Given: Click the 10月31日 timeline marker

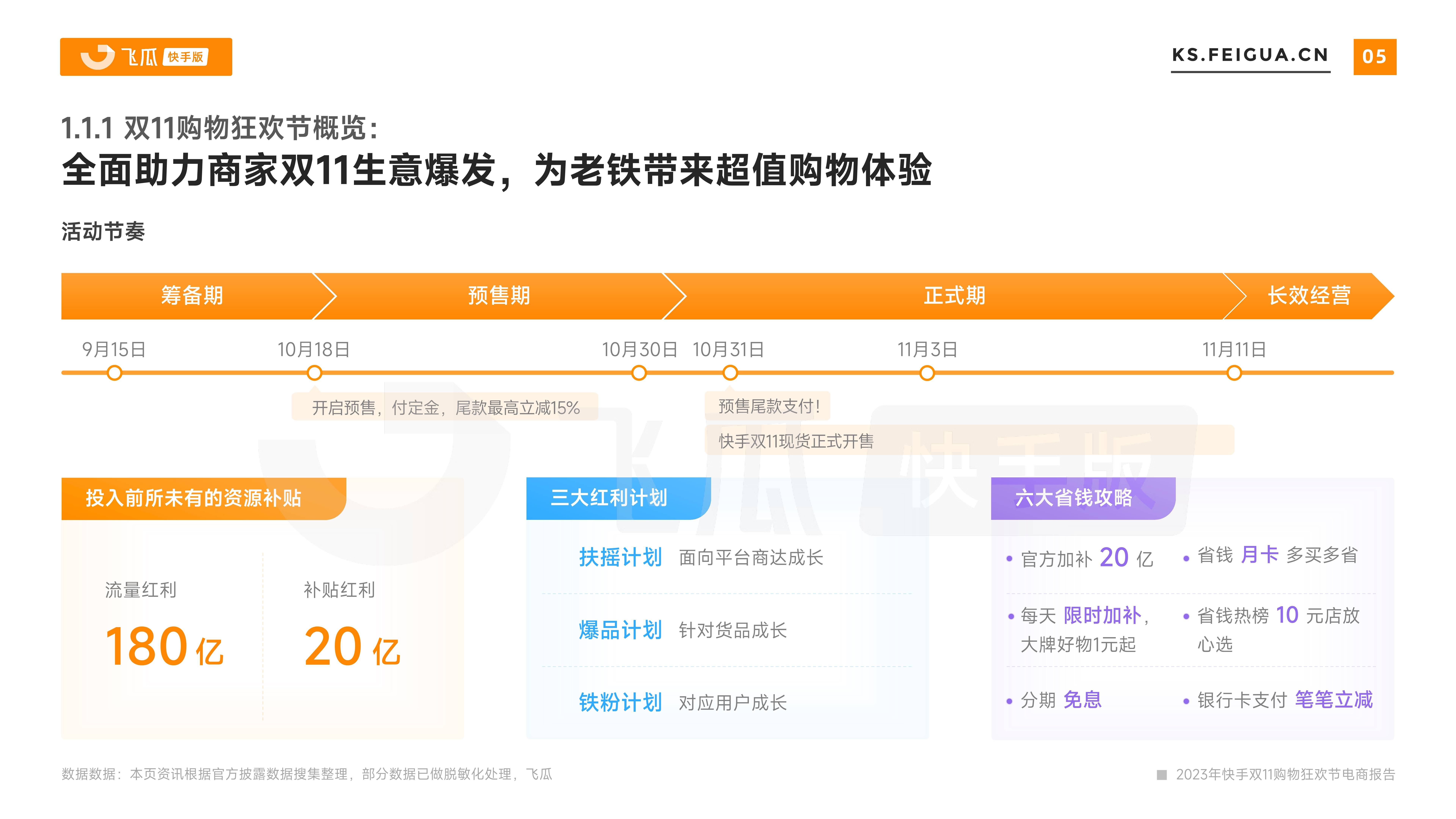Looking at the screenshot, I should pyautogui.click(x=730, y=373).
